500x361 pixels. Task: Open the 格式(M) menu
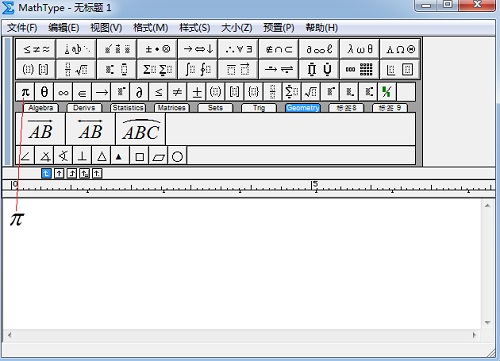point(151,27)
